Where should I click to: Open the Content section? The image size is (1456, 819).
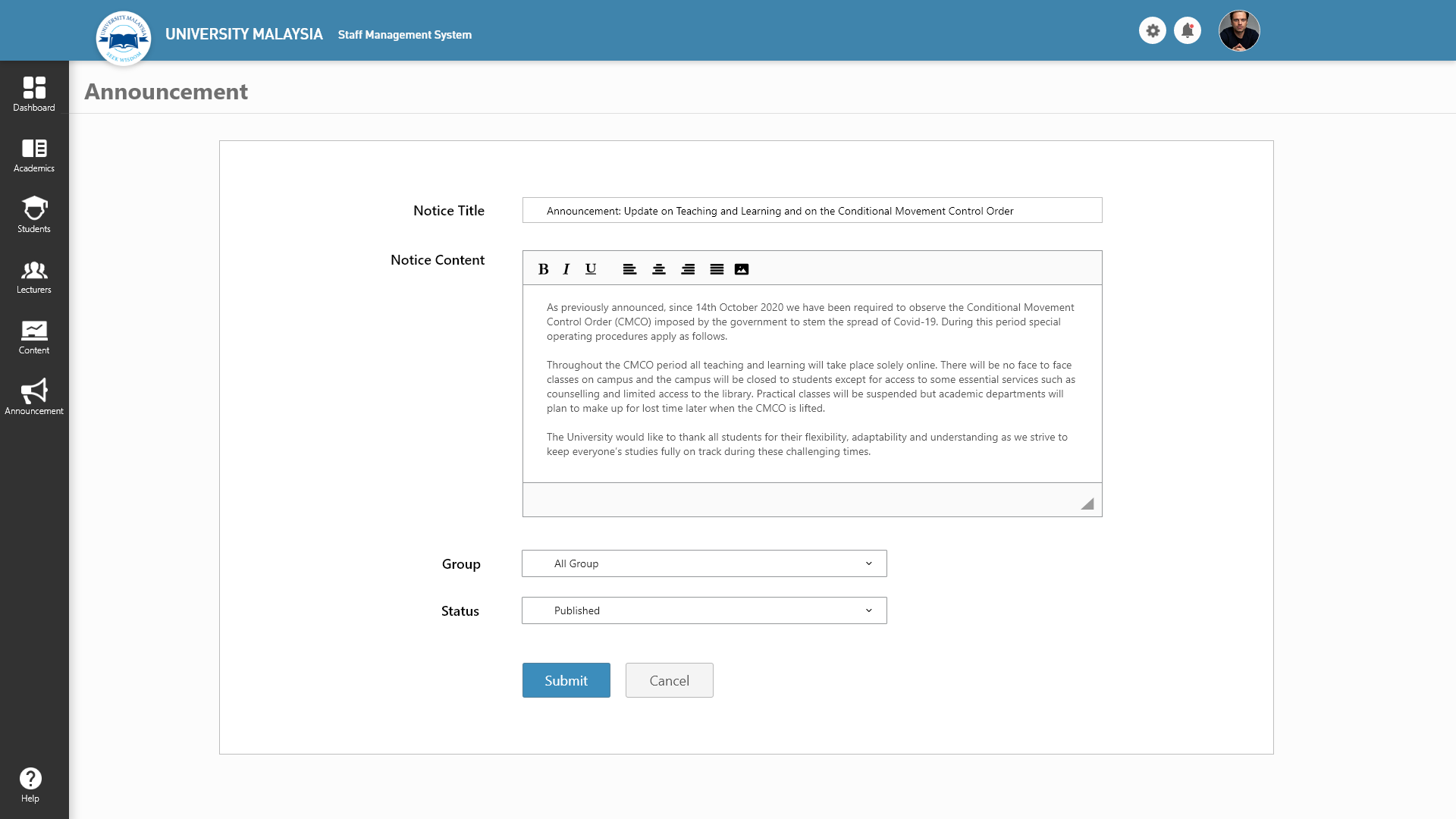pos(34,337)
